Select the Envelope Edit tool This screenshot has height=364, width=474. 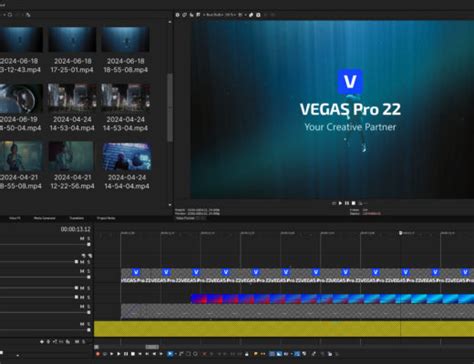point(181,354)
